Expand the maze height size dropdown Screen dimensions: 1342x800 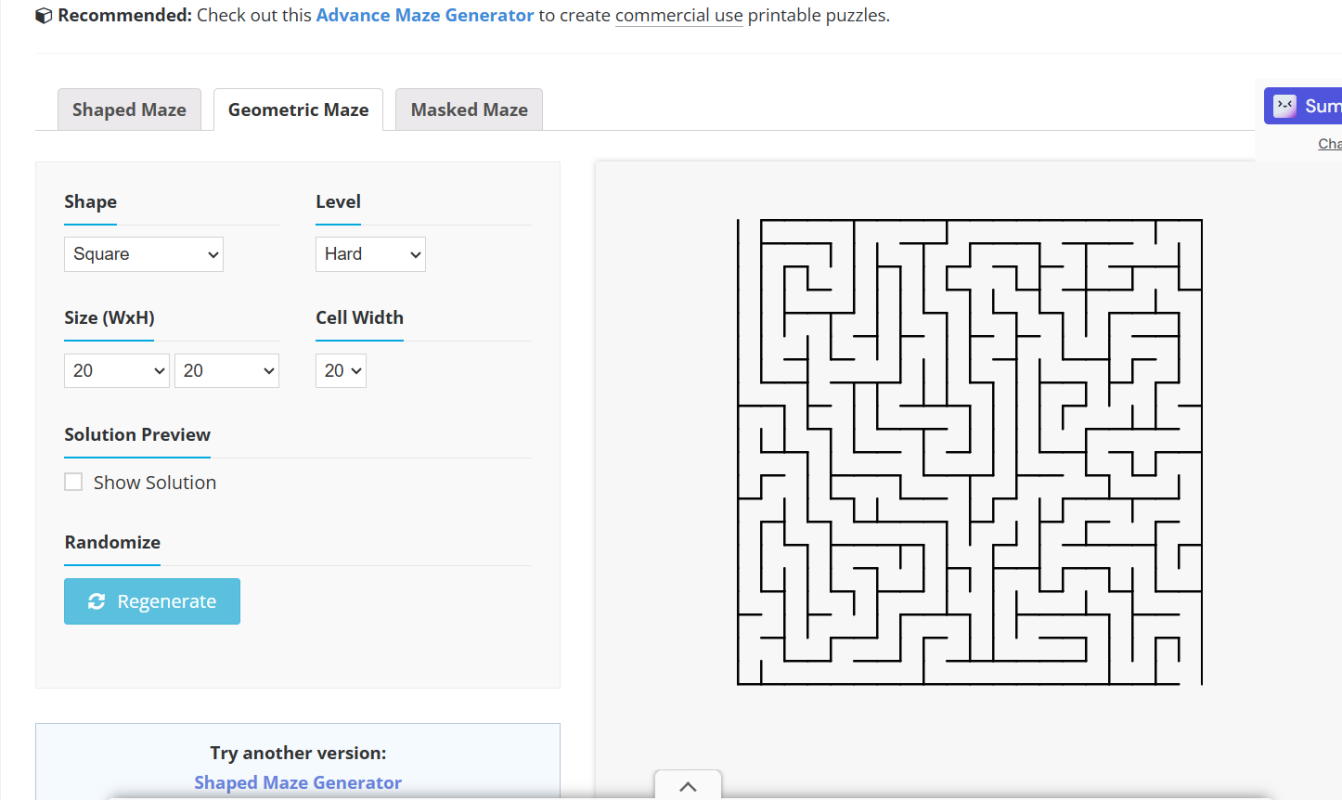227,371
